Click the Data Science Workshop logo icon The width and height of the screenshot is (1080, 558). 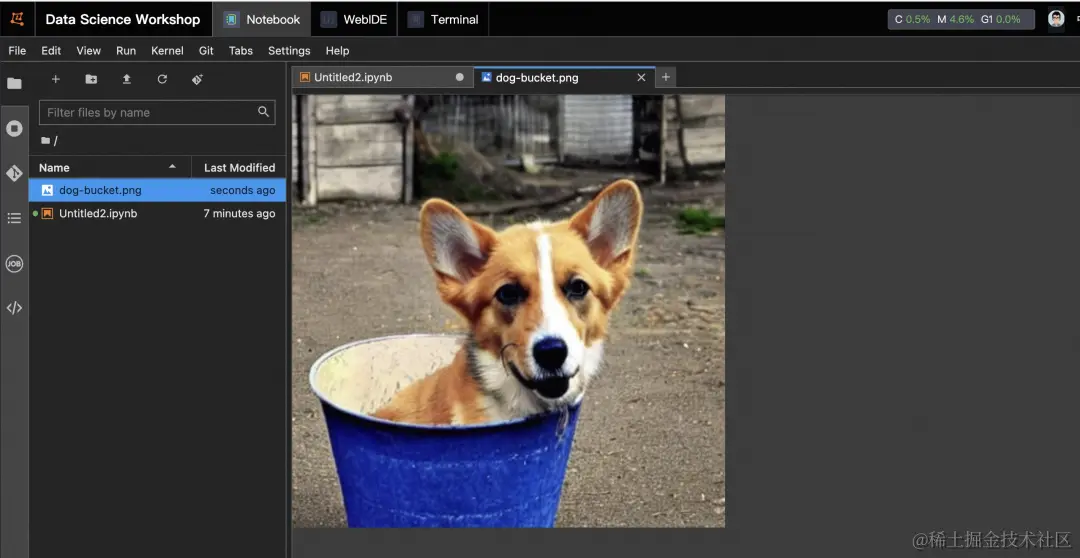[17, 19]
